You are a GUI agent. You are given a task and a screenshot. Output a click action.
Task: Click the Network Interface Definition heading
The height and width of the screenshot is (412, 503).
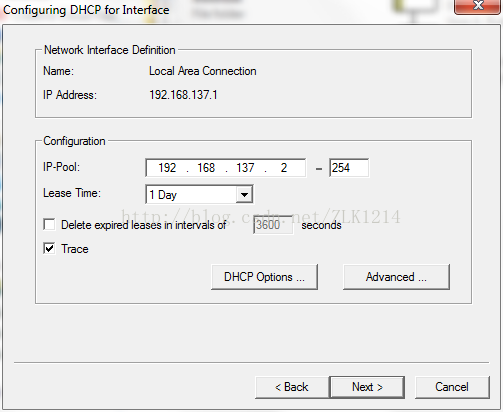[110, 50]
